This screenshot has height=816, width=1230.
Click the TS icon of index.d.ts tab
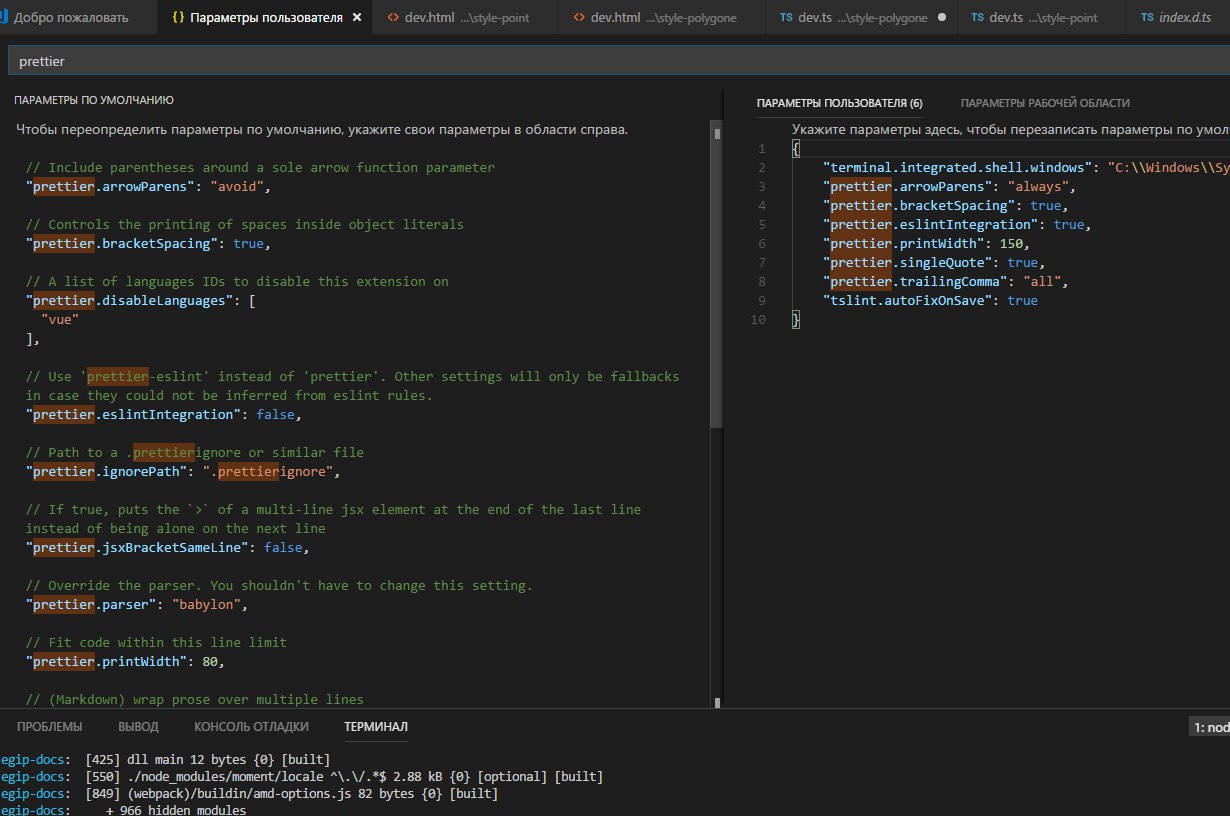1146,18
